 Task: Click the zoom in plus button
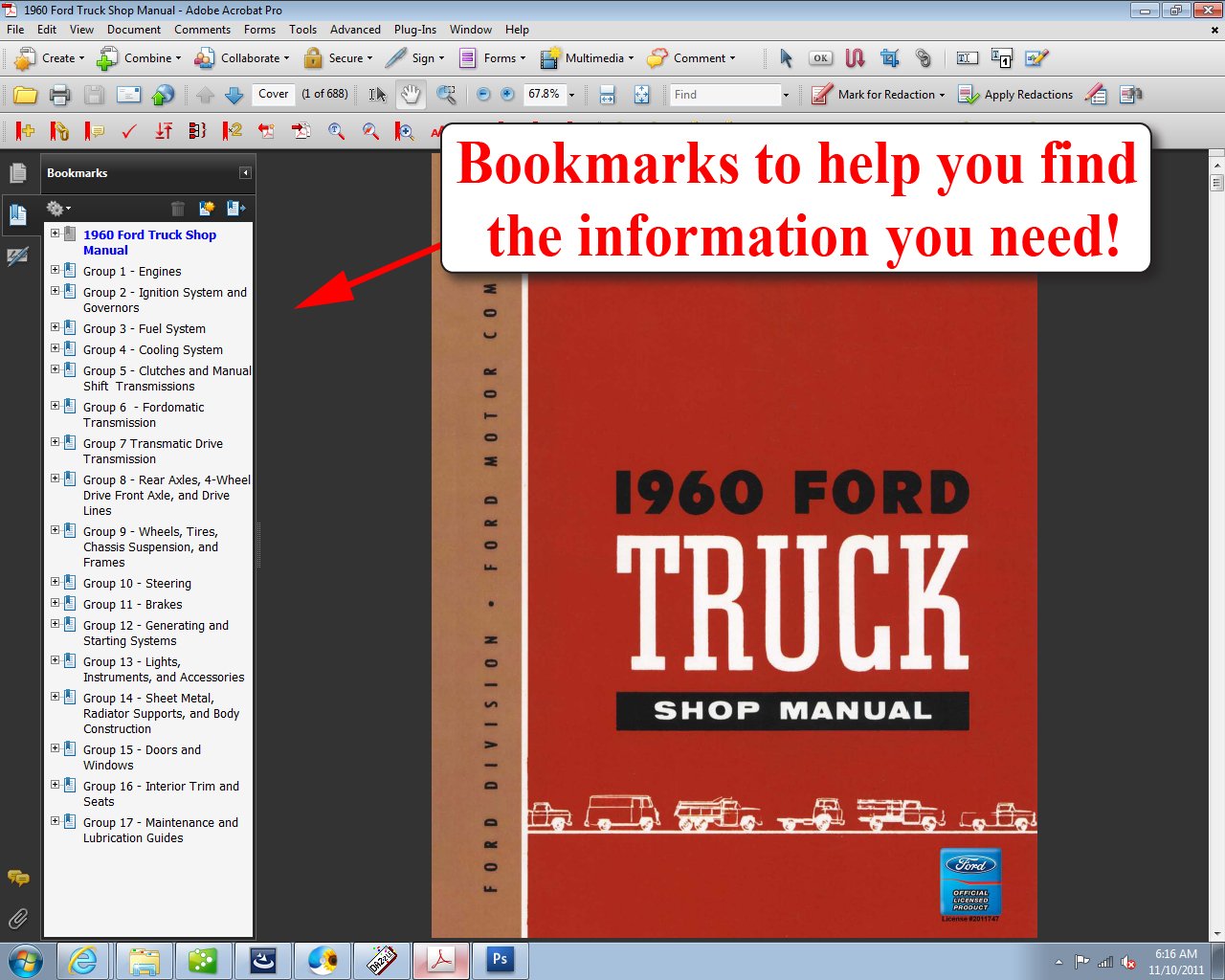[507, 94]
